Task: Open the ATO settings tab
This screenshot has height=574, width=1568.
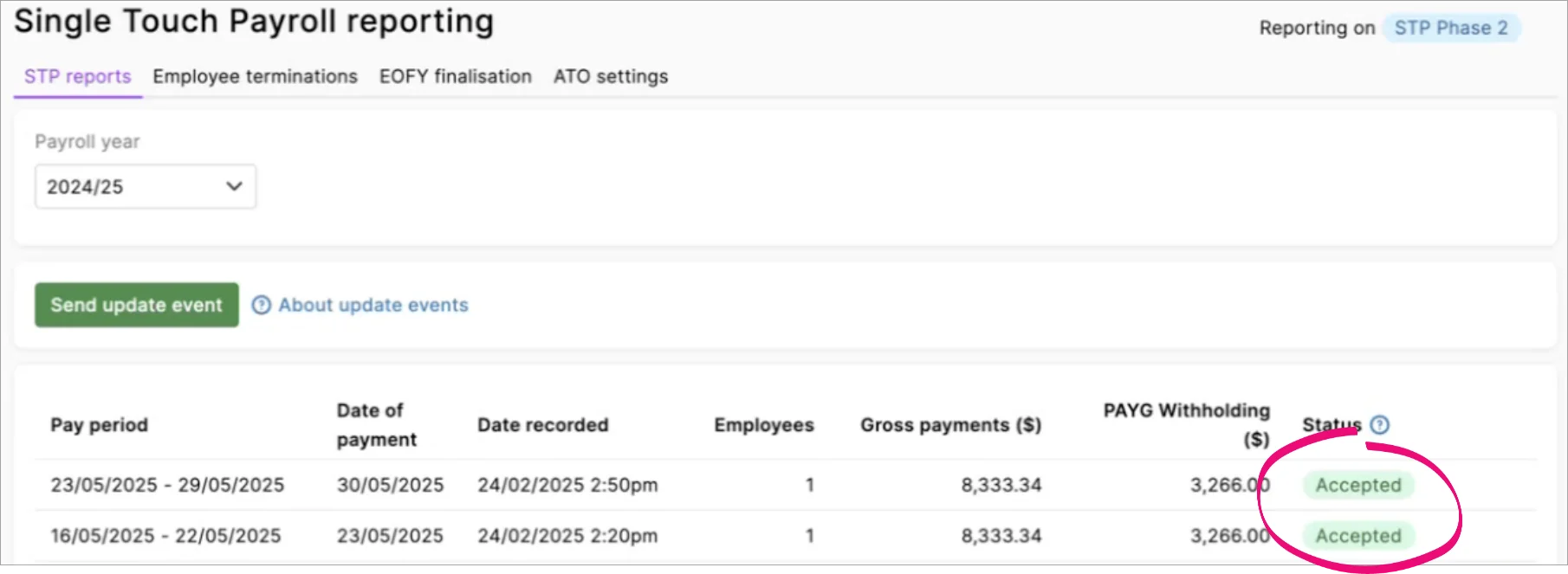Action: pos(611,76)
